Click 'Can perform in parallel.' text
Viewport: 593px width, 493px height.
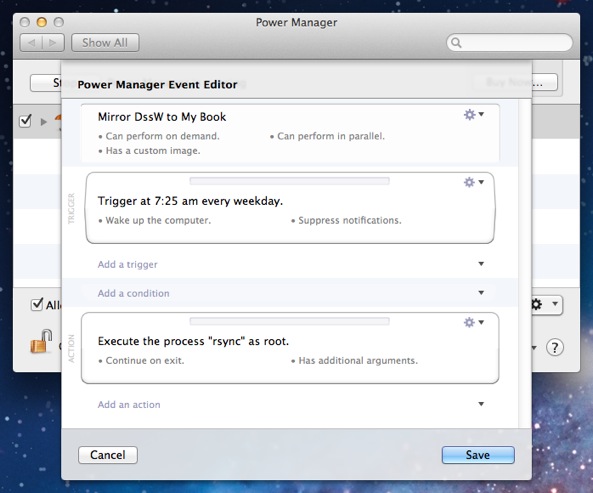pyautogui.click(x=331, y=136)
